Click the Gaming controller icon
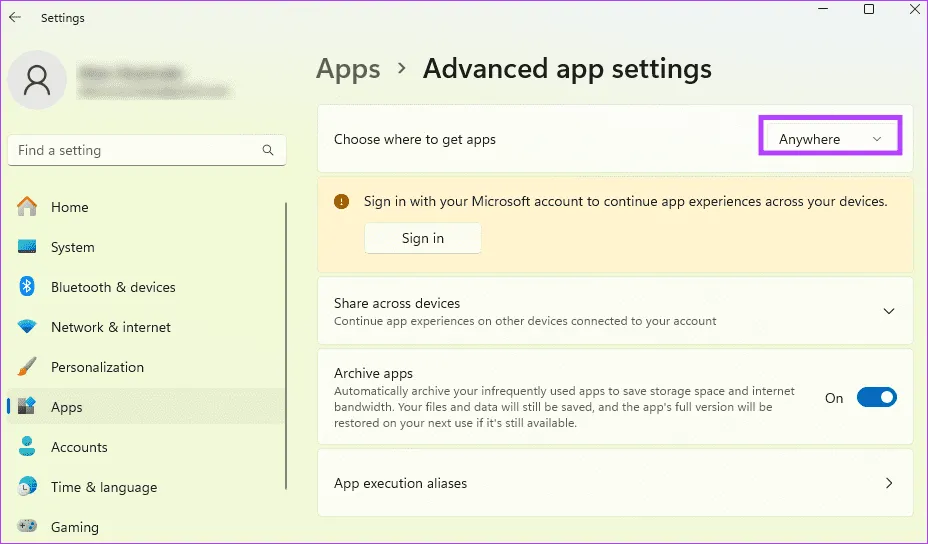928x544 pixels. 28,526
